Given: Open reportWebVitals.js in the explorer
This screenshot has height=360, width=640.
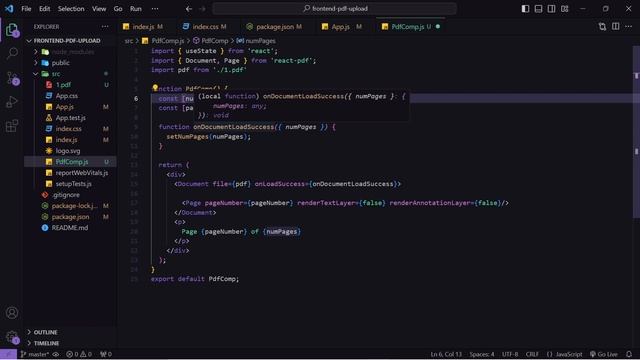Looking at the screenshot, I should coord(70,173).
